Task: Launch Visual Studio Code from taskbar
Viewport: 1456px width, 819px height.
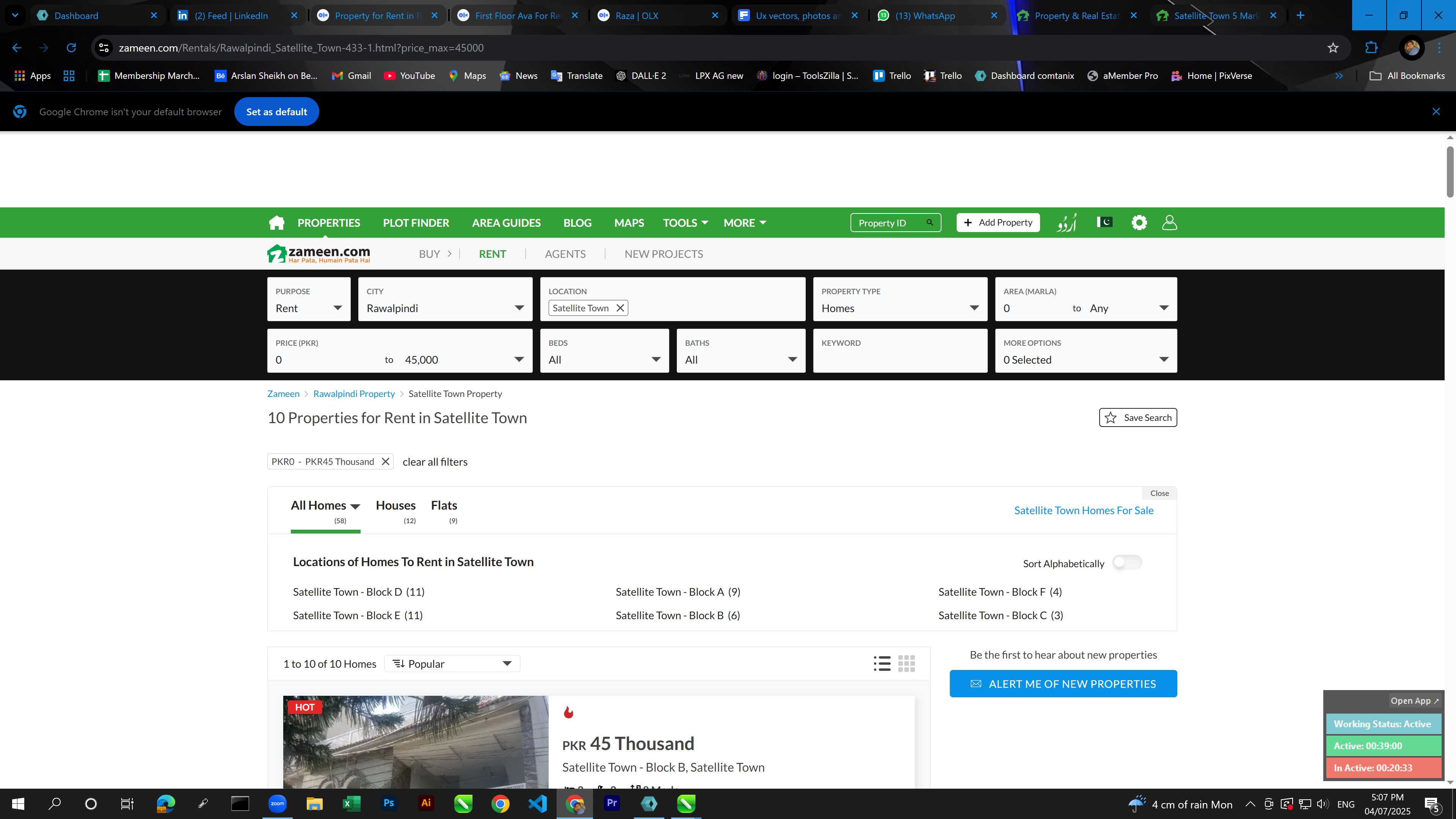Action: [x=538, y=803]
